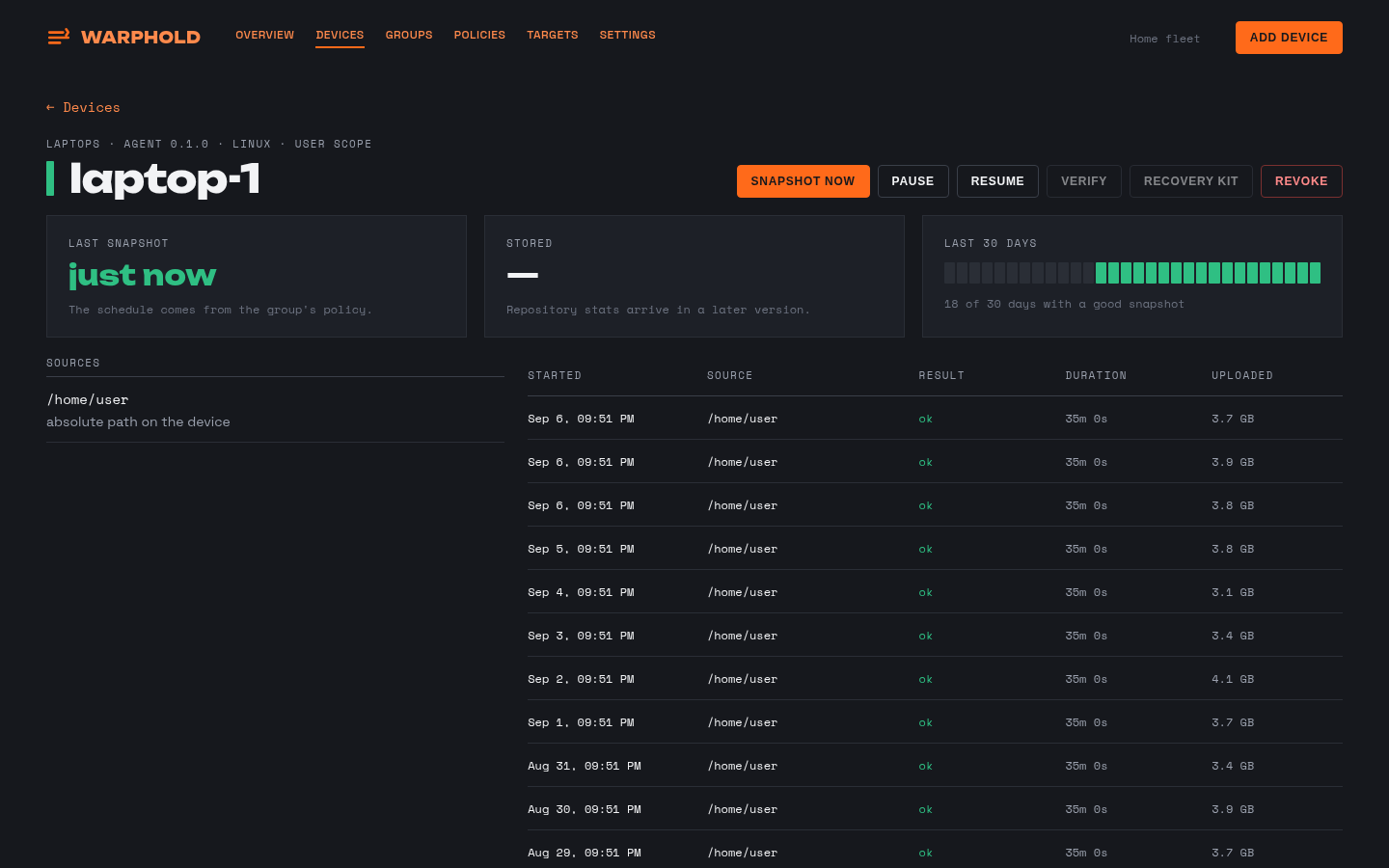Open the Settings tab

point(627,35)
